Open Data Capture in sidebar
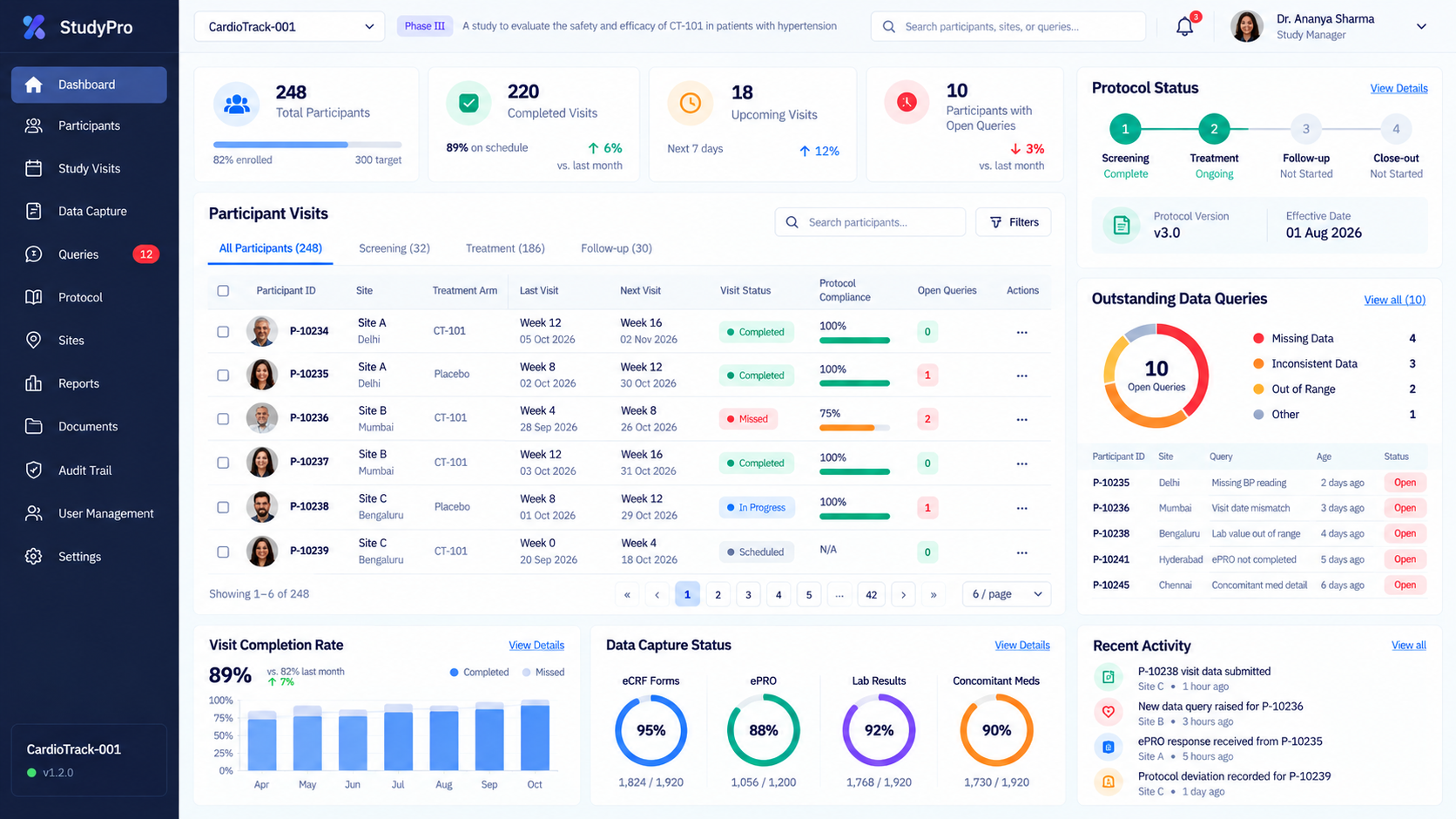Viewport: 1456px width, 819px height. [x=89, y=211]
